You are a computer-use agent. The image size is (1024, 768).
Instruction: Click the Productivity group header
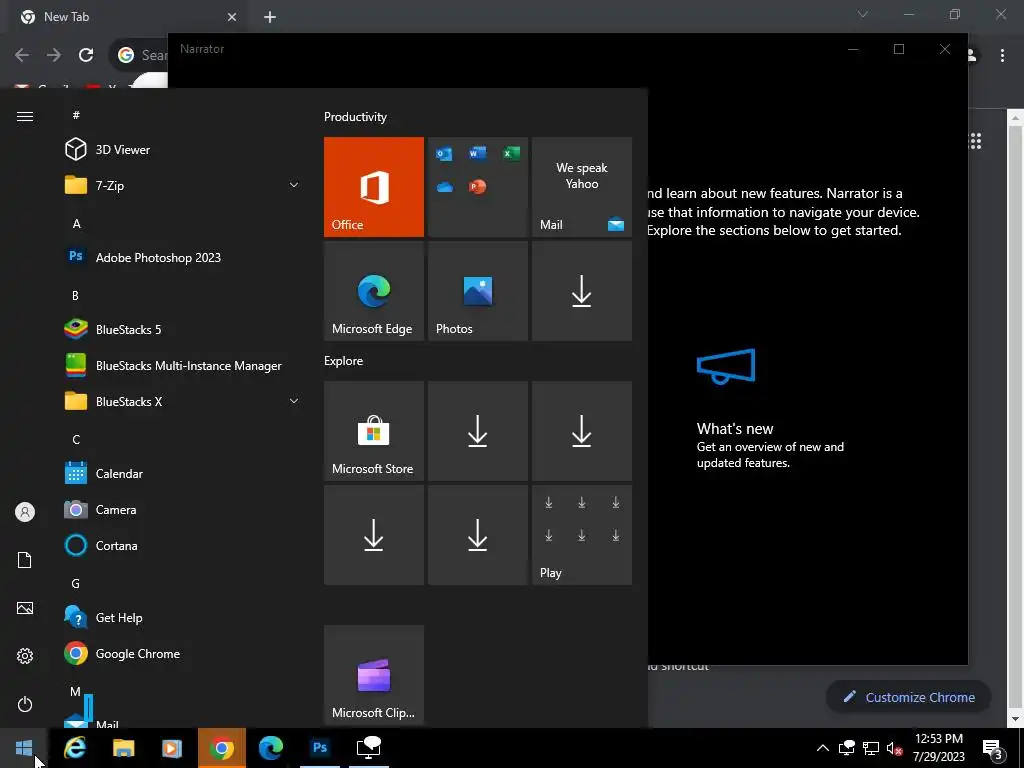coord(355,117)
